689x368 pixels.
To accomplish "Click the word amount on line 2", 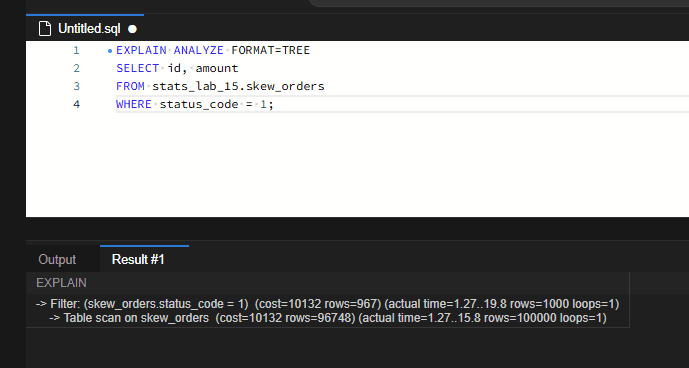I will (x=217, y=68).
